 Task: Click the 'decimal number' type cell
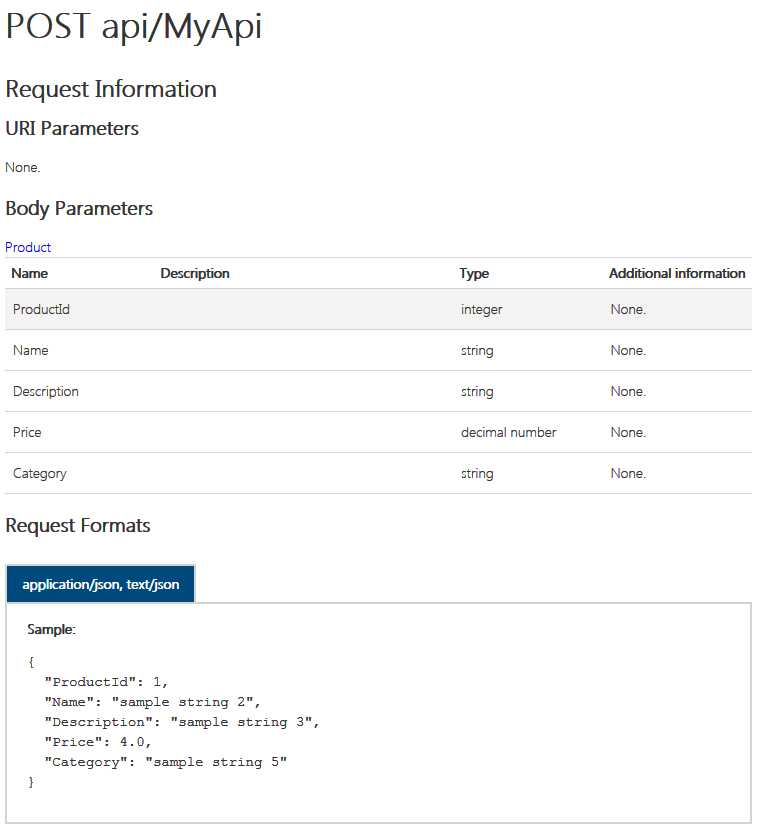pos(508,432)
